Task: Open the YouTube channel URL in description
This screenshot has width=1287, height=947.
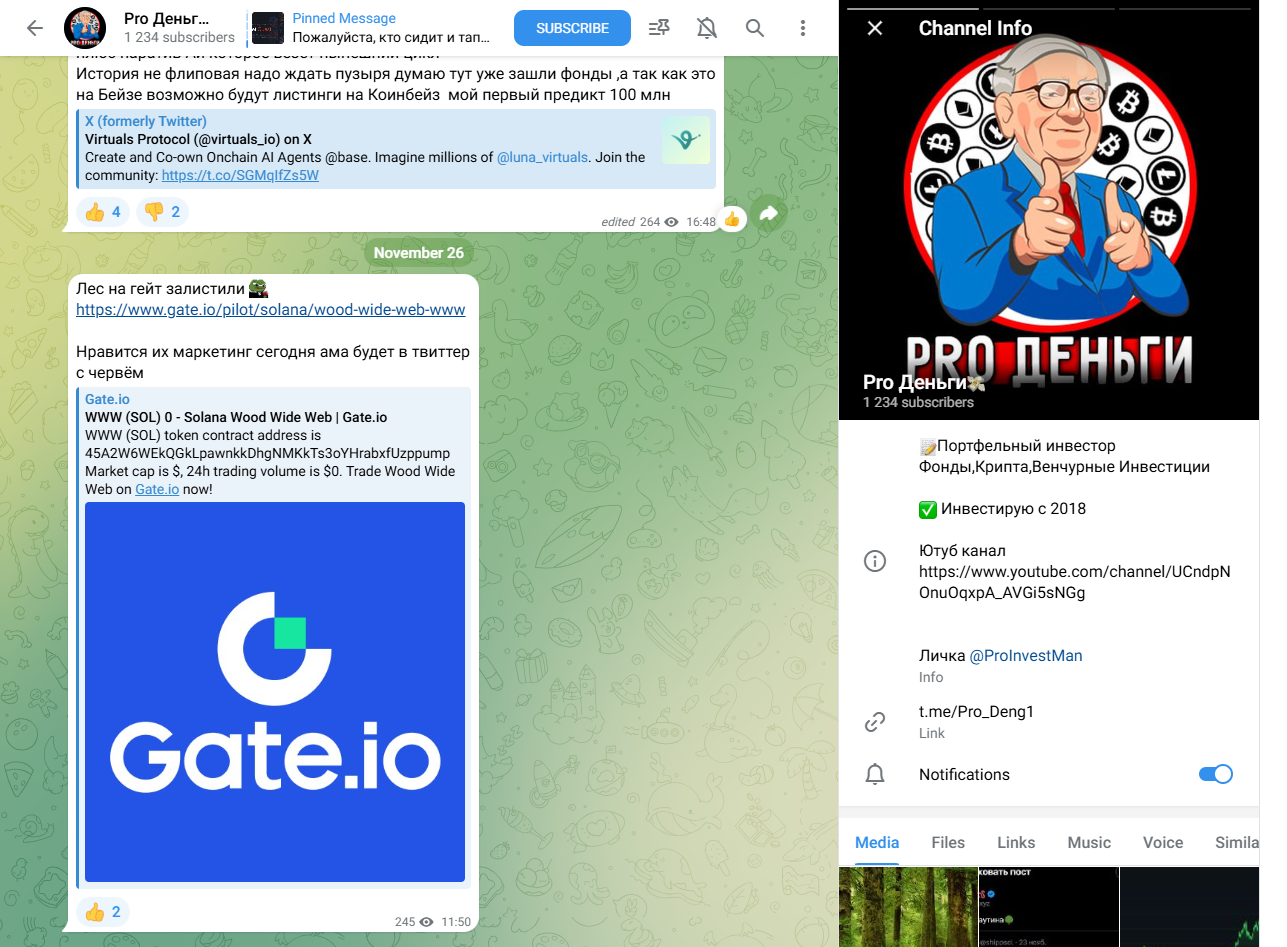Action: [1074, 582]
